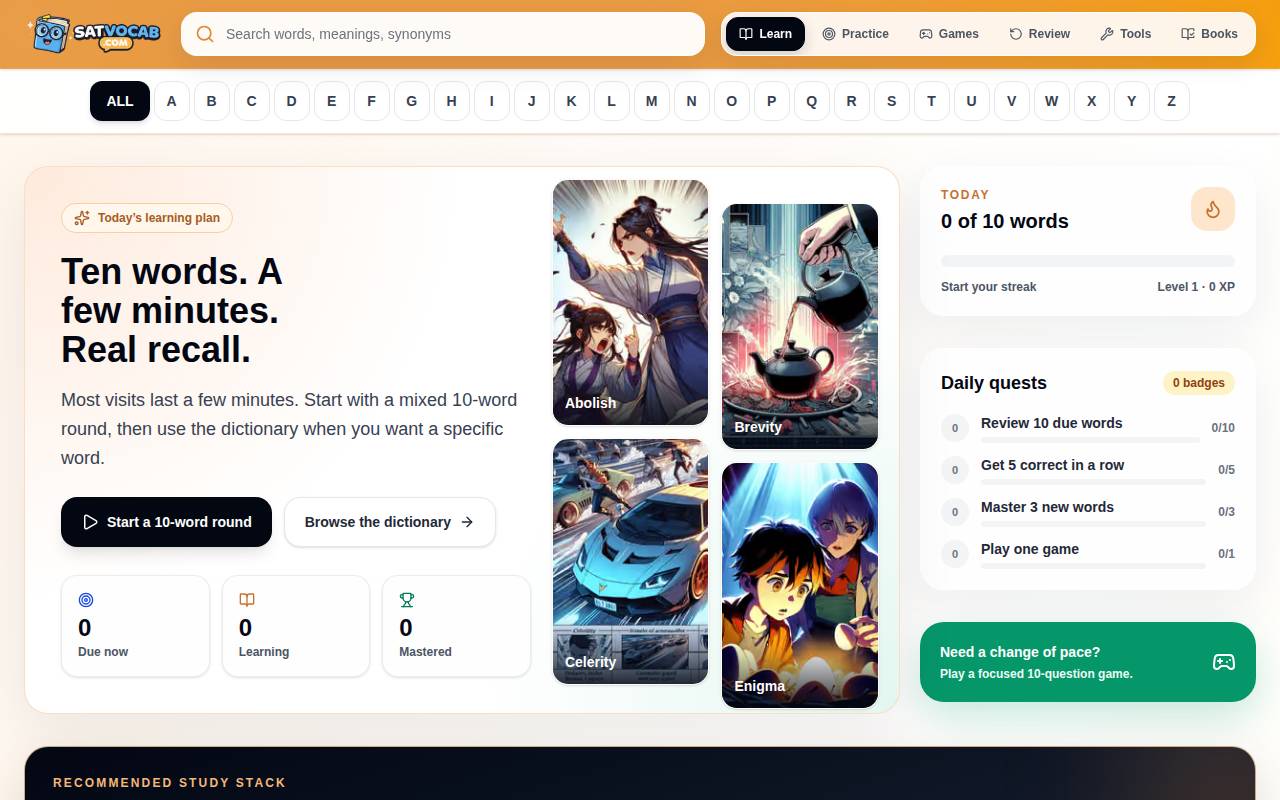1280x800 pixels.
Task: Click the Learning stat card
Action: pos(296,626)
